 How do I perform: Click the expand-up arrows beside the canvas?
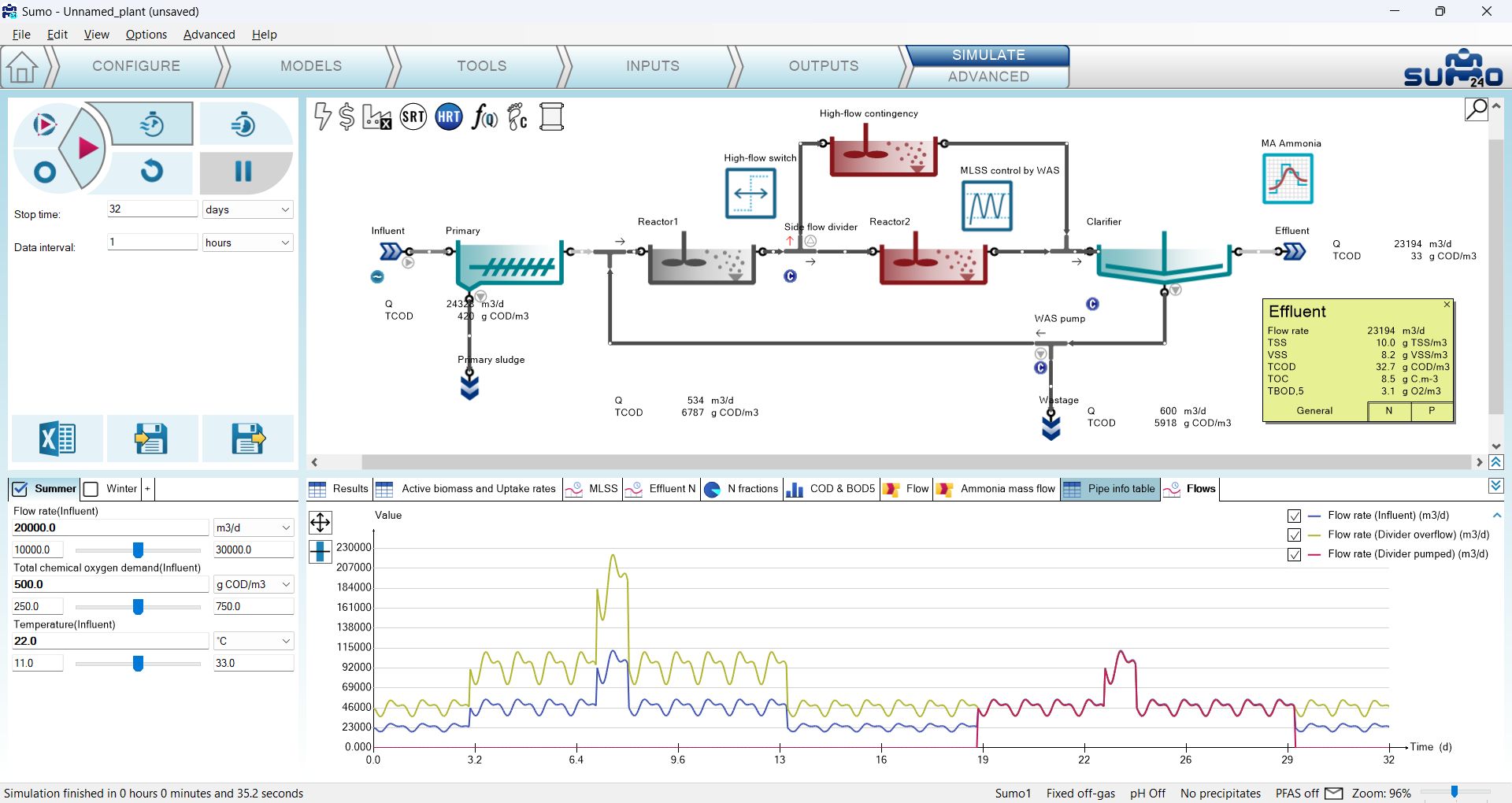click(1497, 463)
